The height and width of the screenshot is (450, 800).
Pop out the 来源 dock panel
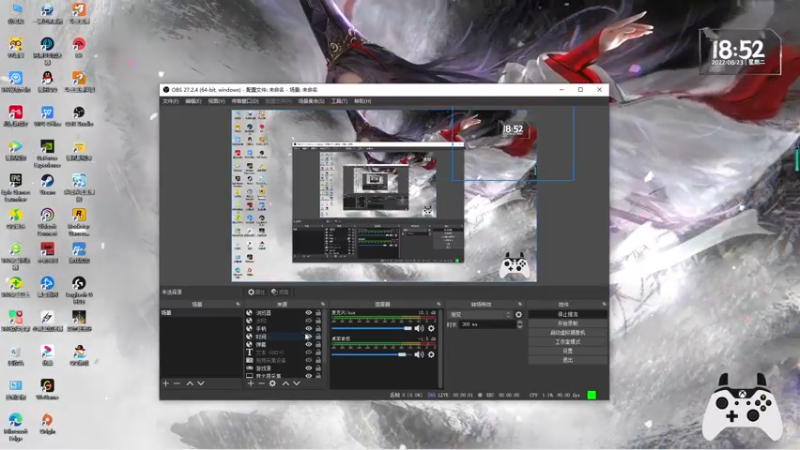point(322,304)
